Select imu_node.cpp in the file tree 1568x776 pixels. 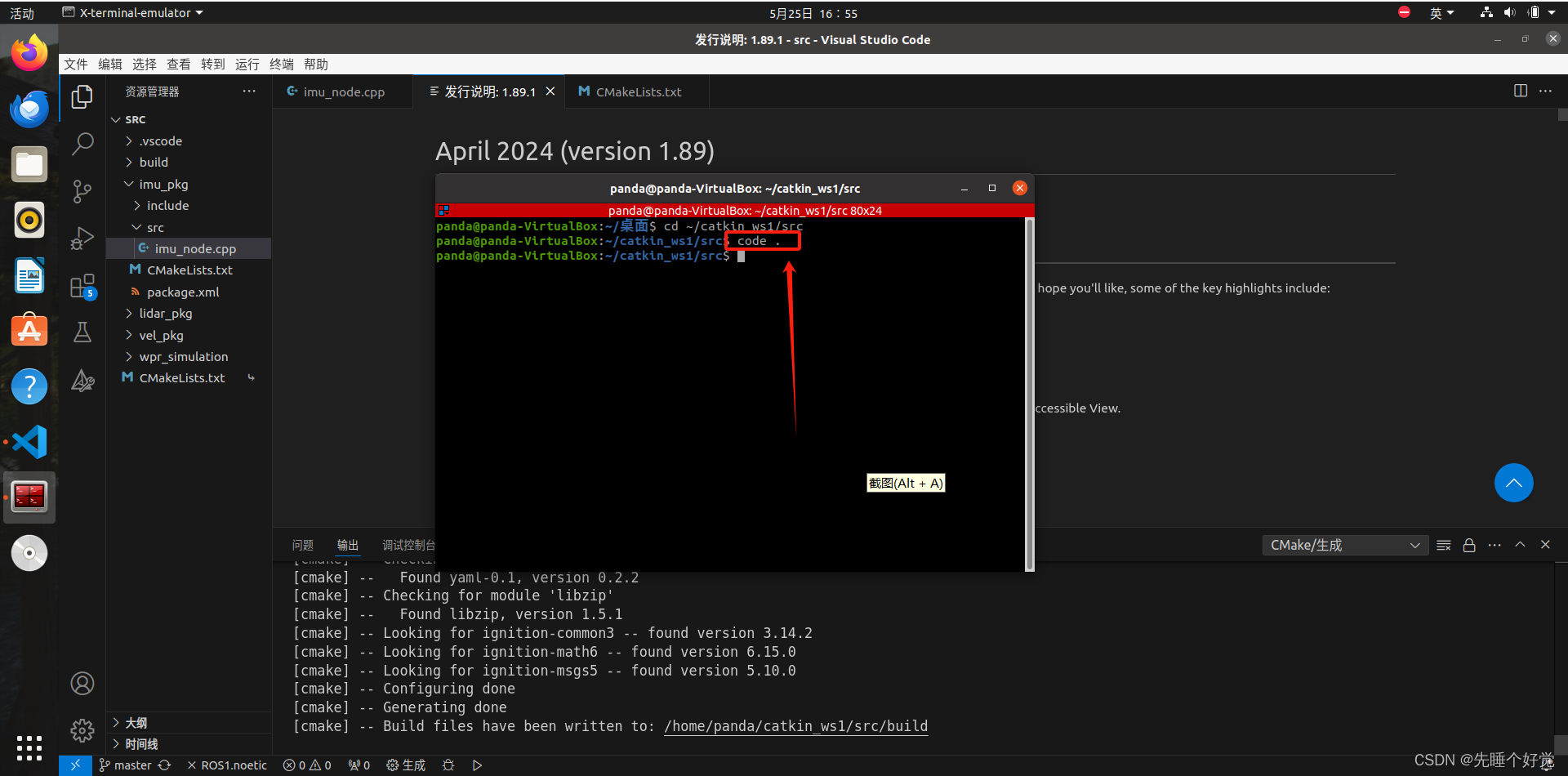[x=189, y=248]
